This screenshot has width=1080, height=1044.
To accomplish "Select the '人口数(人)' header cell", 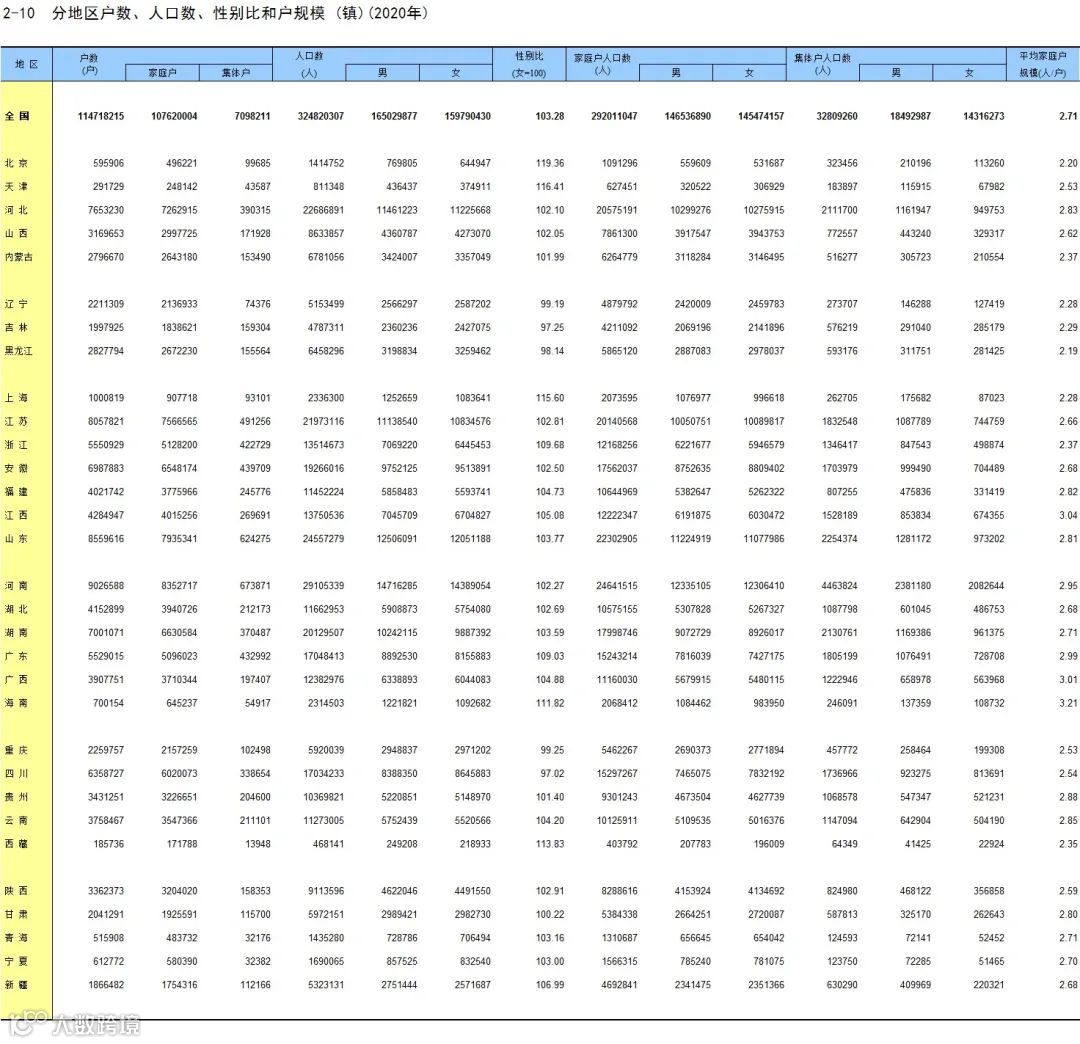I will [309, 64].
